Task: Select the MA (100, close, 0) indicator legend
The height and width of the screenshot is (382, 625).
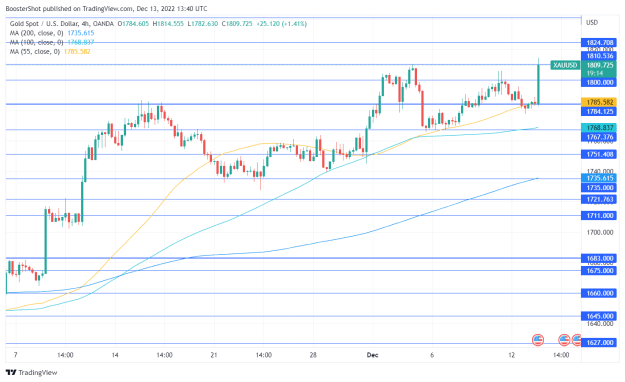Action: [36, 42]
